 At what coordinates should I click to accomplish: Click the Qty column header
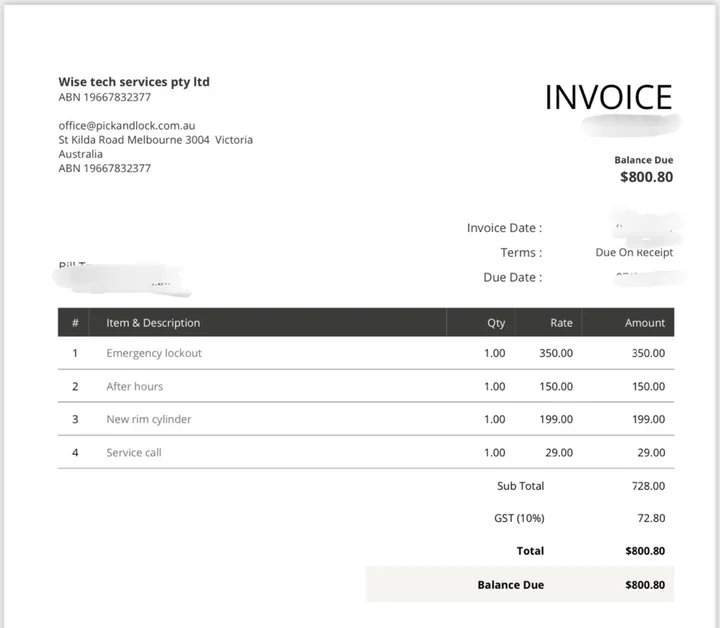496,323
